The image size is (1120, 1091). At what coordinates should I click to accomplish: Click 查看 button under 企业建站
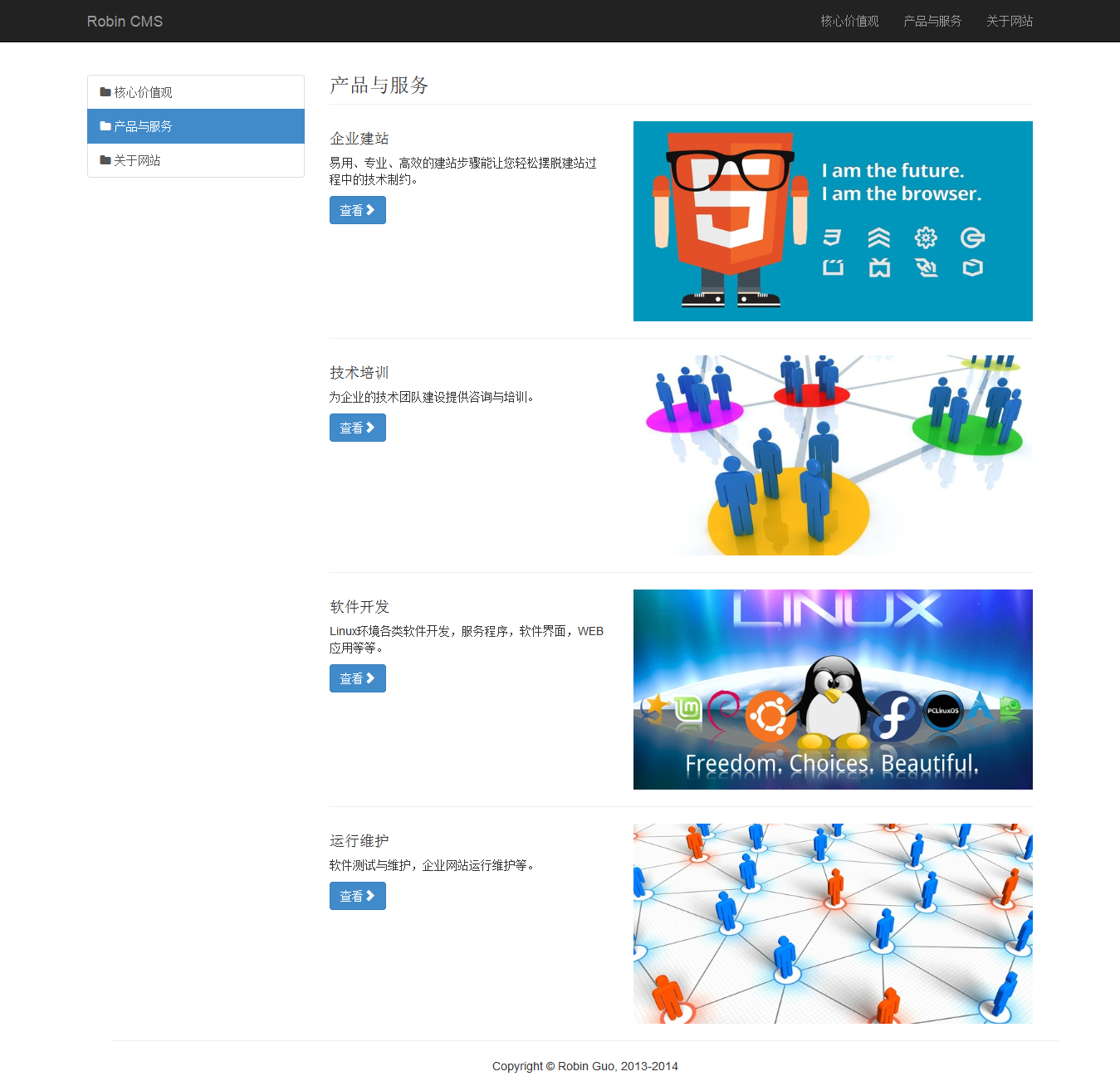(358, 210)
